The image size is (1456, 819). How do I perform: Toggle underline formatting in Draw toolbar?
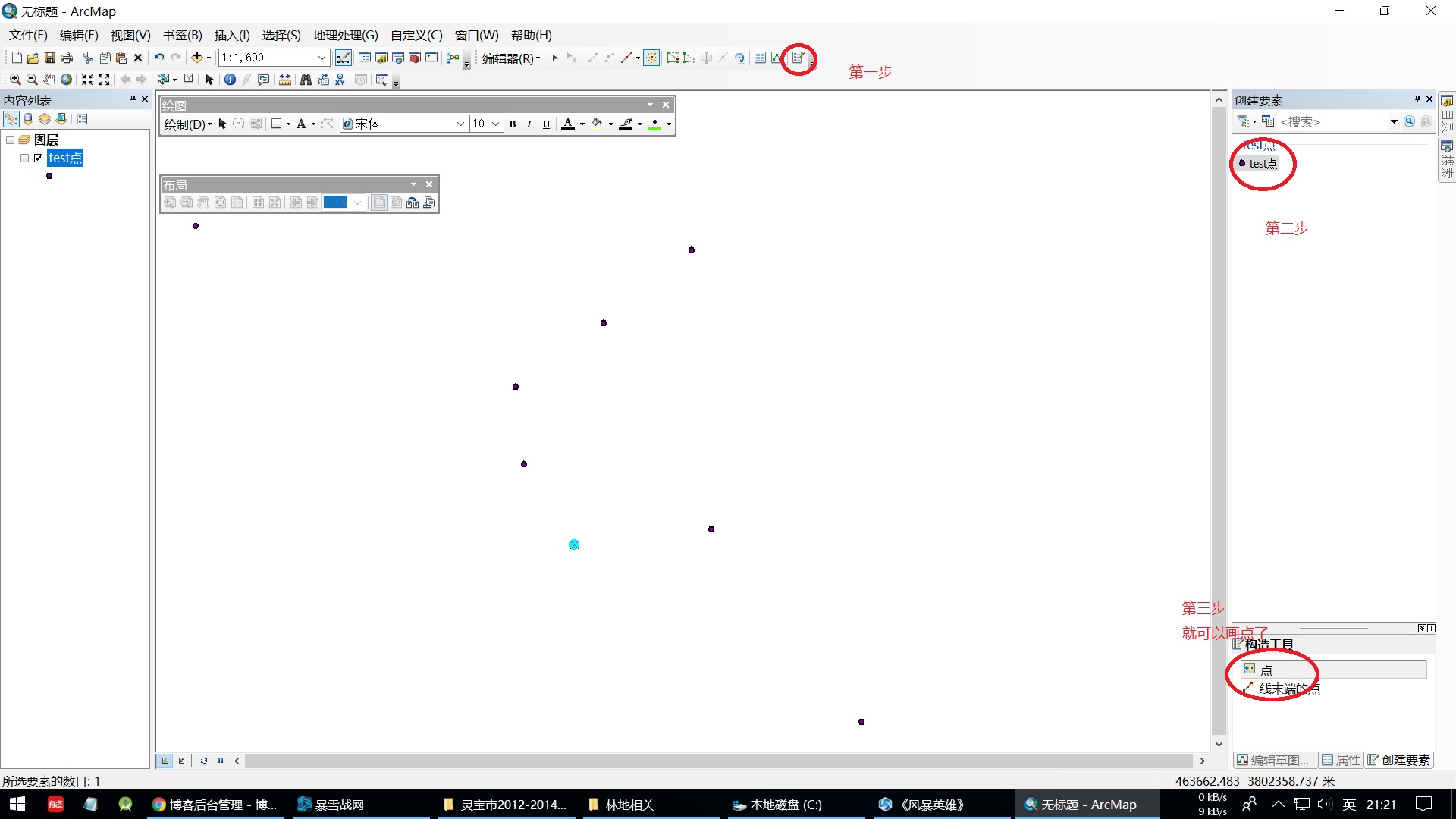(x=546, y=124)
